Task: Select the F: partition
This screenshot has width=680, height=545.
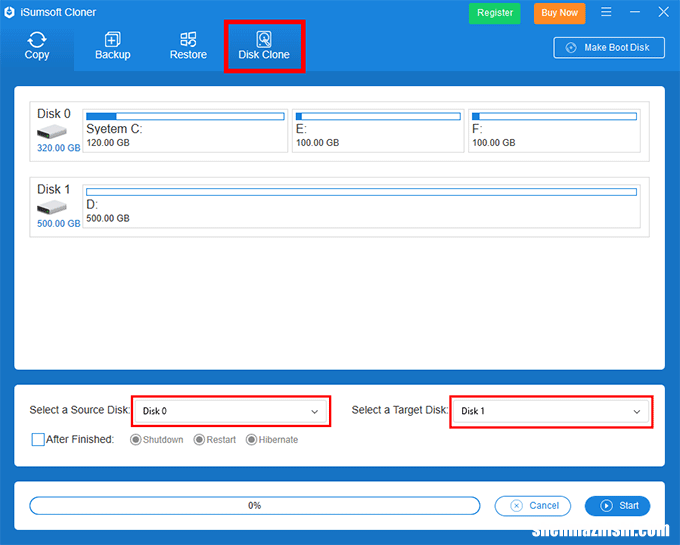Action: pyautogui.click(x=554, y=131)
